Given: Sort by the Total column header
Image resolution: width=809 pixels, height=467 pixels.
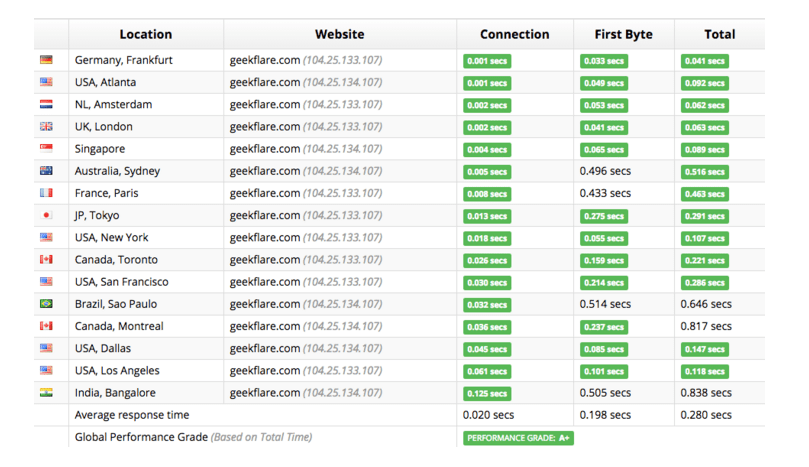Looking at the screenshot, I should (x=719, y=34).
